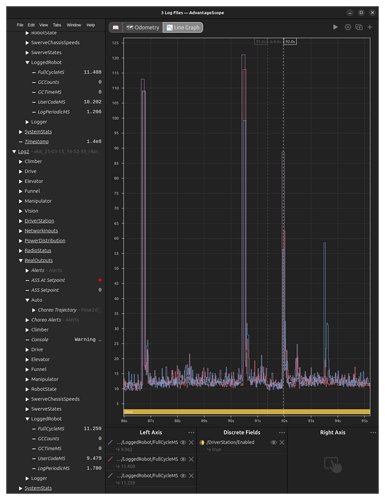
Task: Remove the blue FullCycleMS field showing 9.962
Action: (x=191, y=442)
